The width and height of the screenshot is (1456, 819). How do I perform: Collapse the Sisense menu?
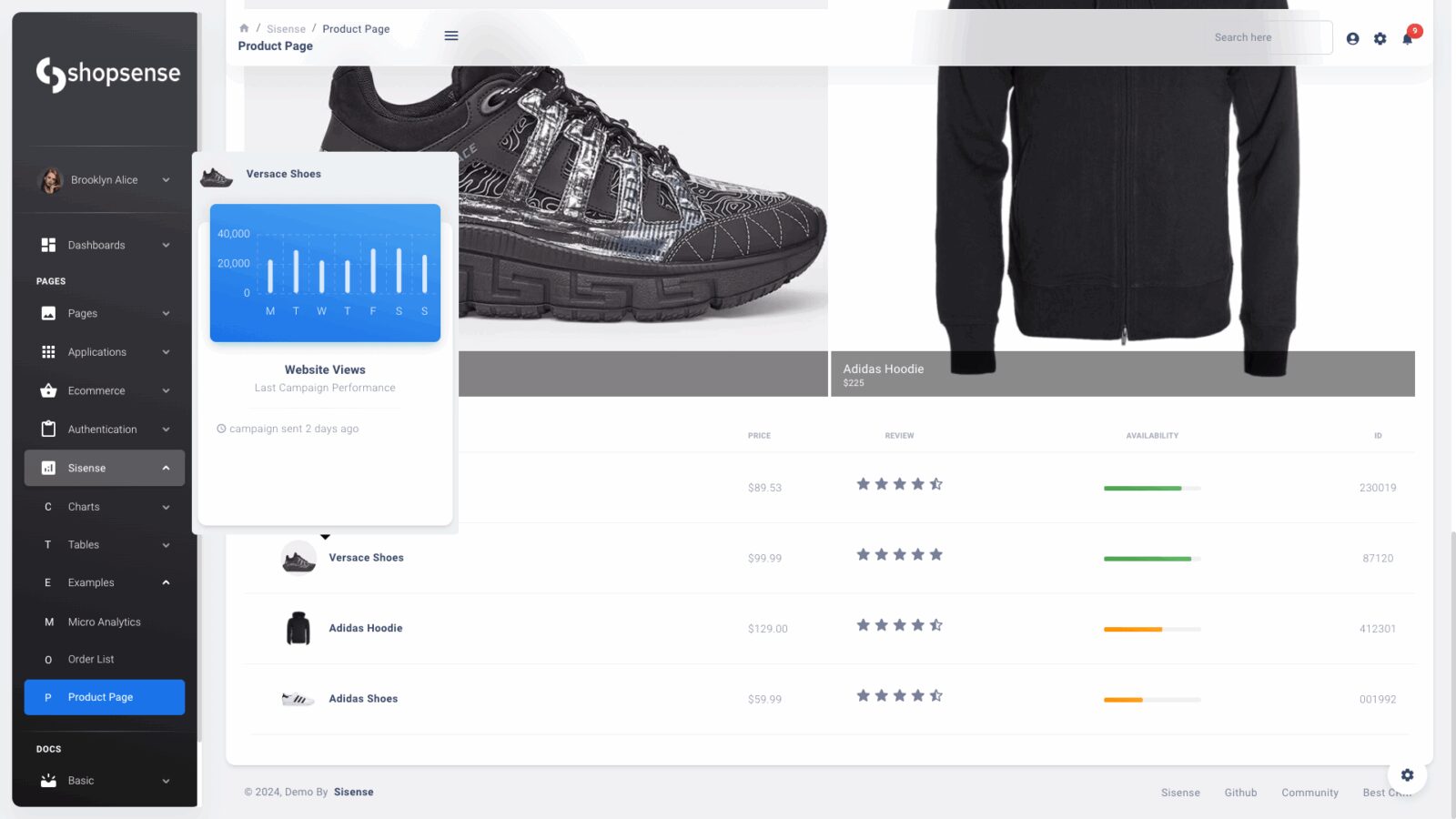point(166,468)
